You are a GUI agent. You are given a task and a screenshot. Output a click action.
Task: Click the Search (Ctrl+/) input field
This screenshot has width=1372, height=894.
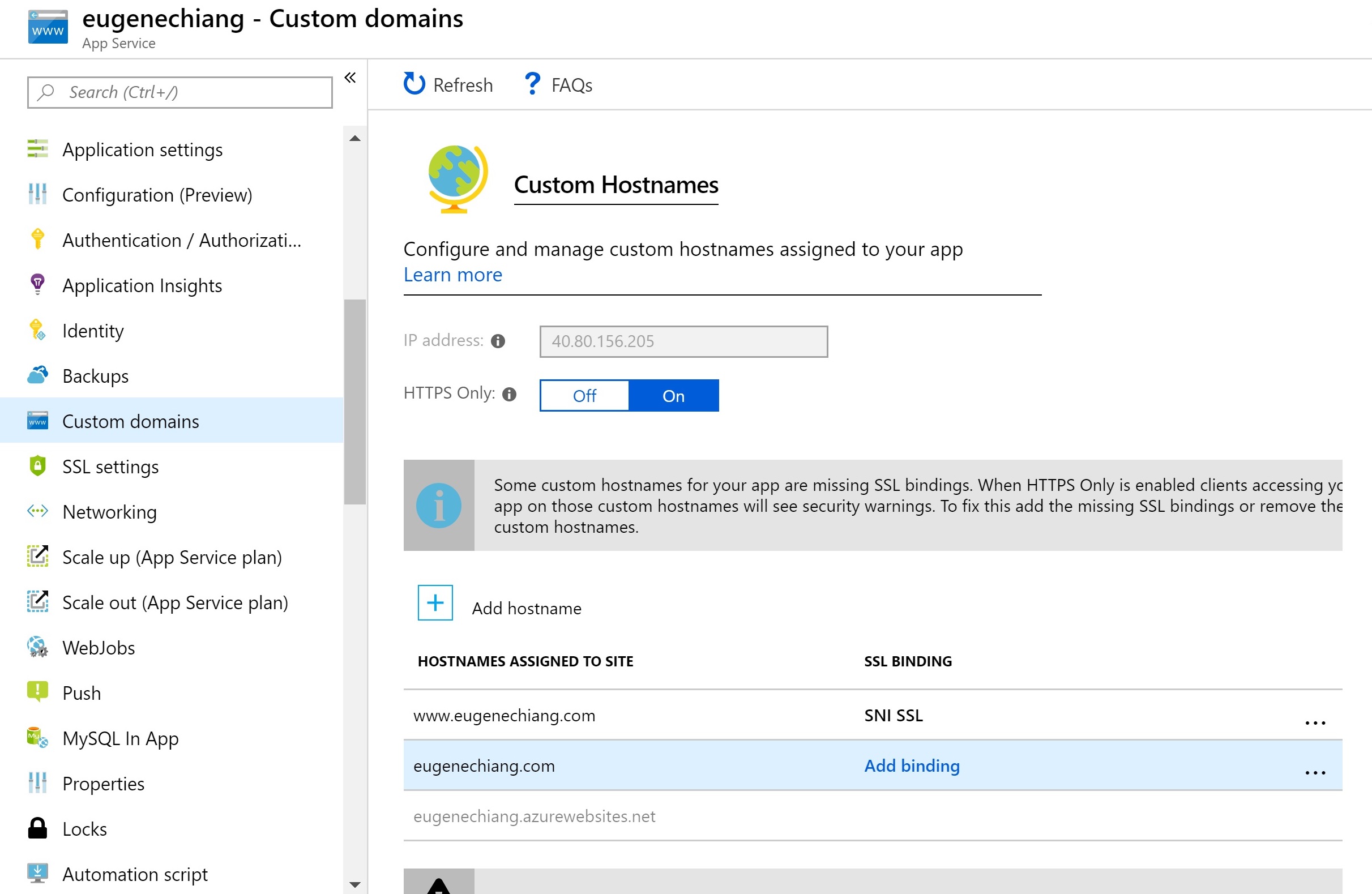(180, 92)
